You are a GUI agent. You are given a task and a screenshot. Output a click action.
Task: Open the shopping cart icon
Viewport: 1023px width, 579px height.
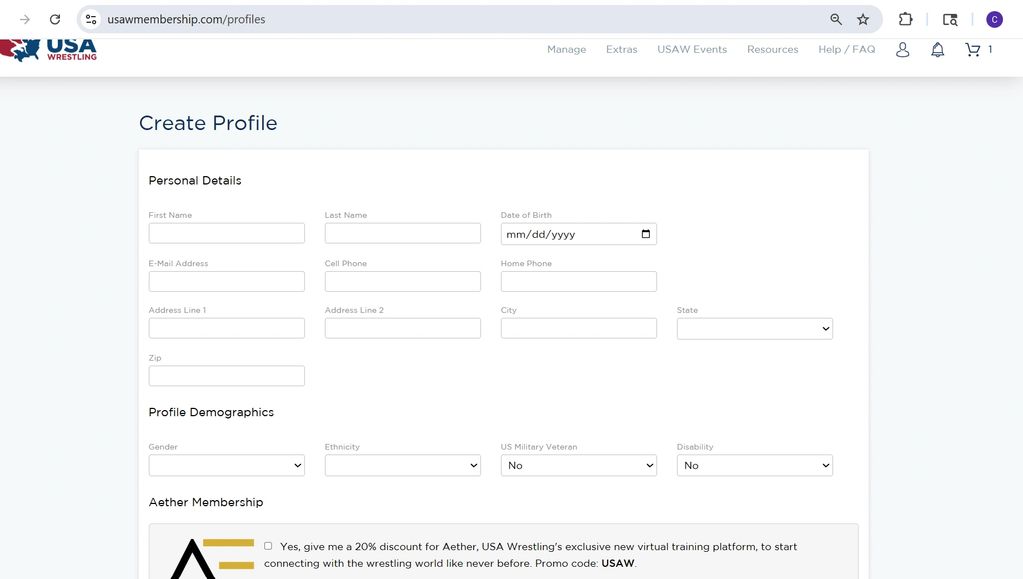tap(972, 50)
